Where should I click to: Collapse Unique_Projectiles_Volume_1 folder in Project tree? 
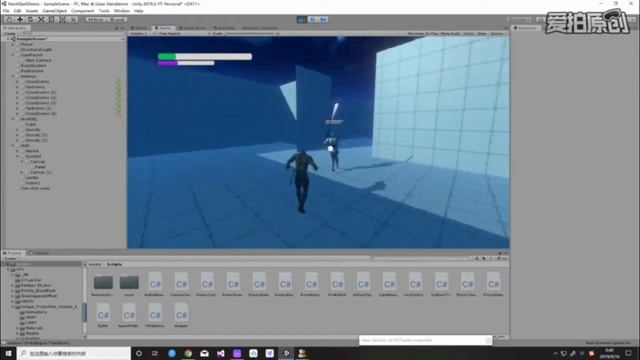[13, 307]
